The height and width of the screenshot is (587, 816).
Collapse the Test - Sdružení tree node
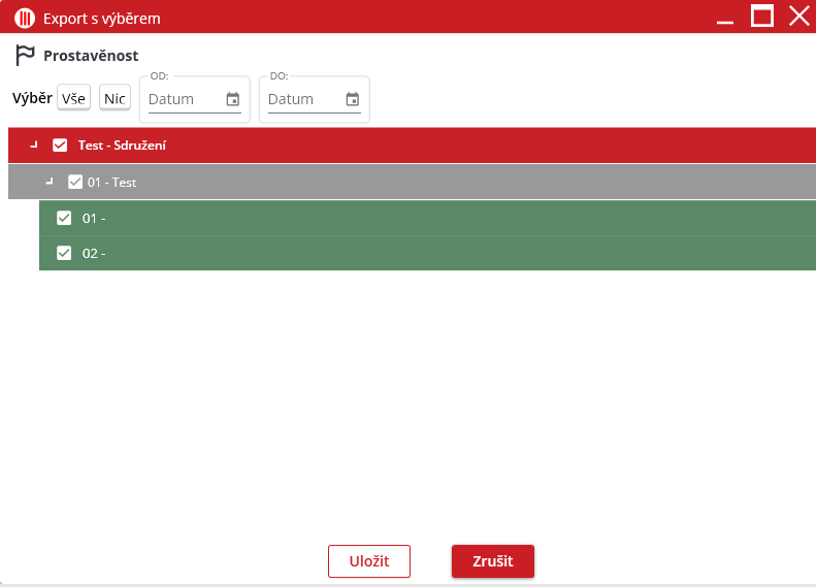click(34, 145)
